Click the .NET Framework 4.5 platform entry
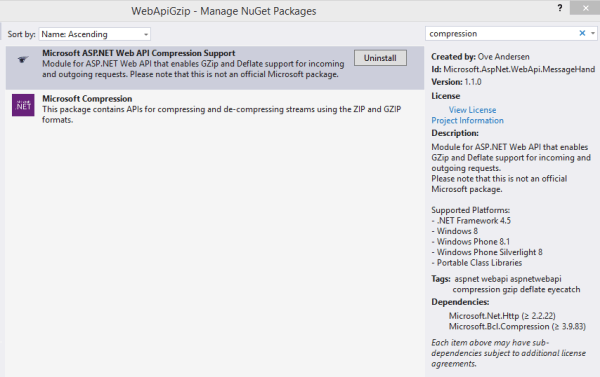 click(x=471, y=221)
